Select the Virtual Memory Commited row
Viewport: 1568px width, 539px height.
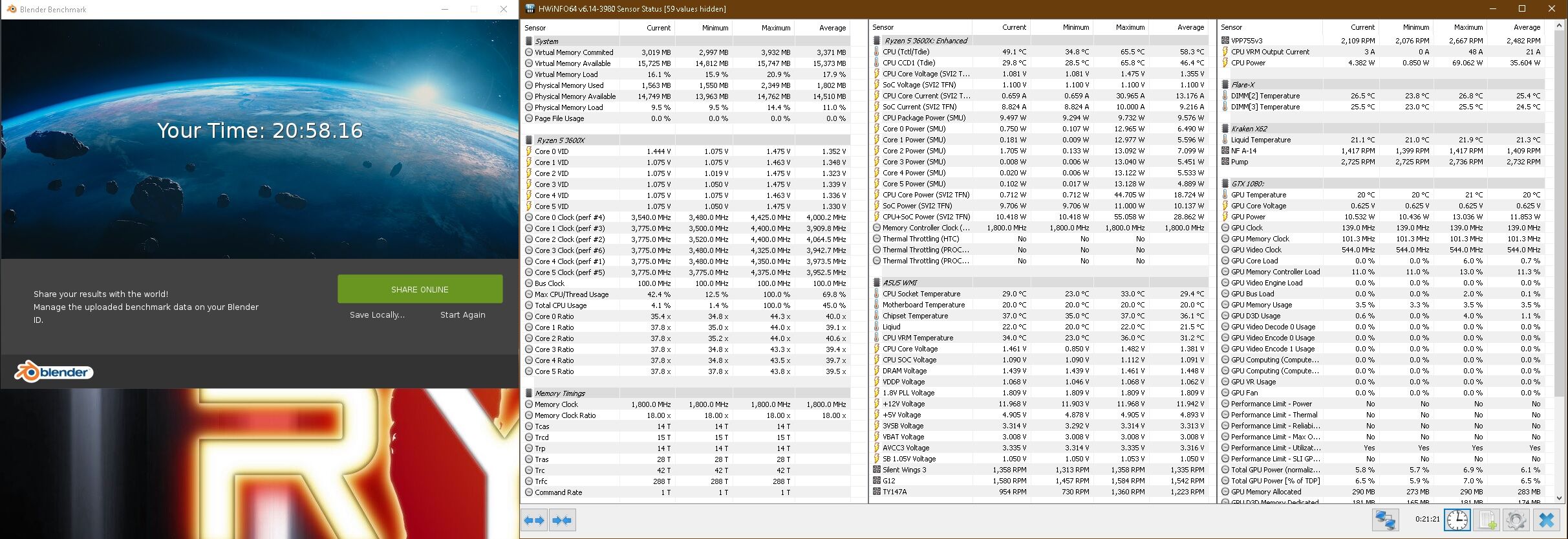(x=685, y=52)
